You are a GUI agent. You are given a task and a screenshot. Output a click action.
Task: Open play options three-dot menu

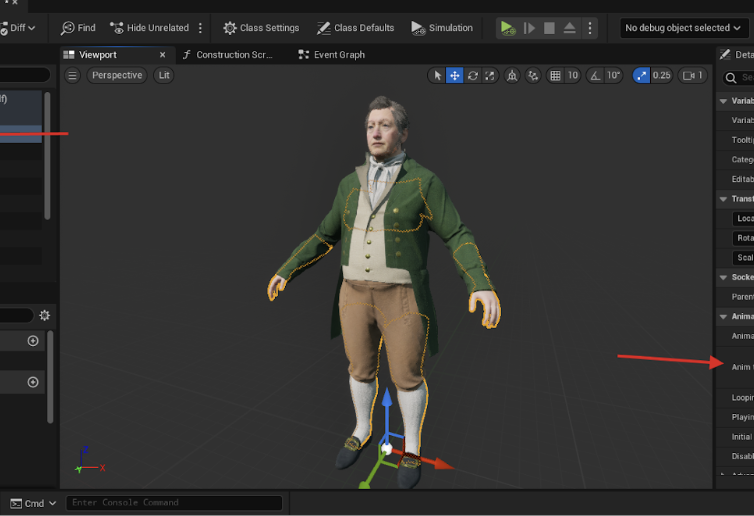click(x=590, y=28)
